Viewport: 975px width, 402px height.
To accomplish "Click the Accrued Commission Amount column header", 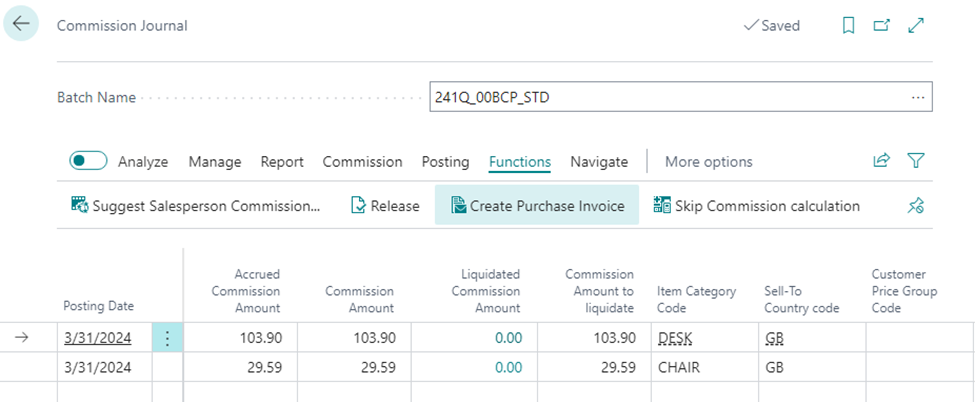I will coord(246,291).
